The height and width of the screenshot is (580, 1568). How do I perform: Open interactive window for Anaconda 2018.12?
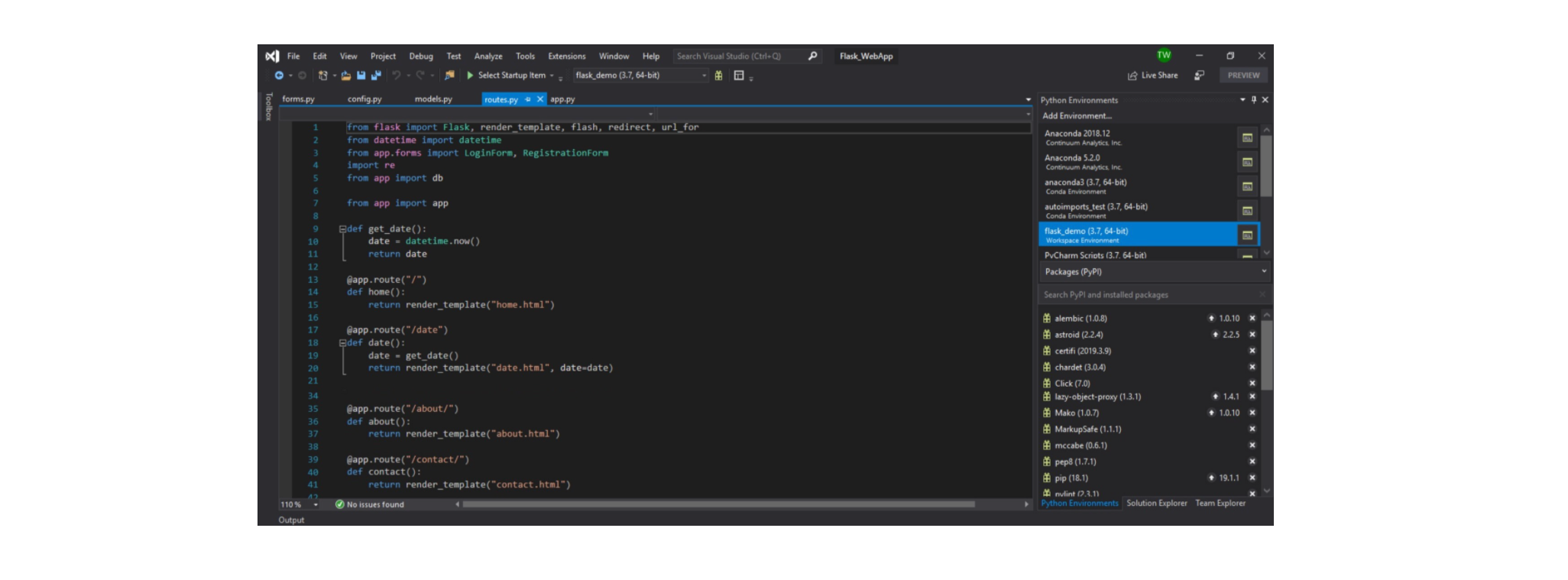click(x=1247, y=138)
